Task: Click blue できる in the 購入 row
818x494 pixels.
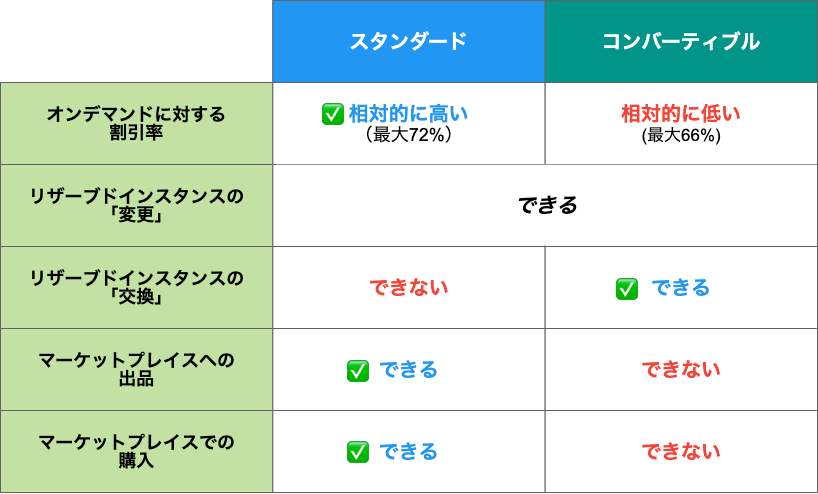Action: 408,452
